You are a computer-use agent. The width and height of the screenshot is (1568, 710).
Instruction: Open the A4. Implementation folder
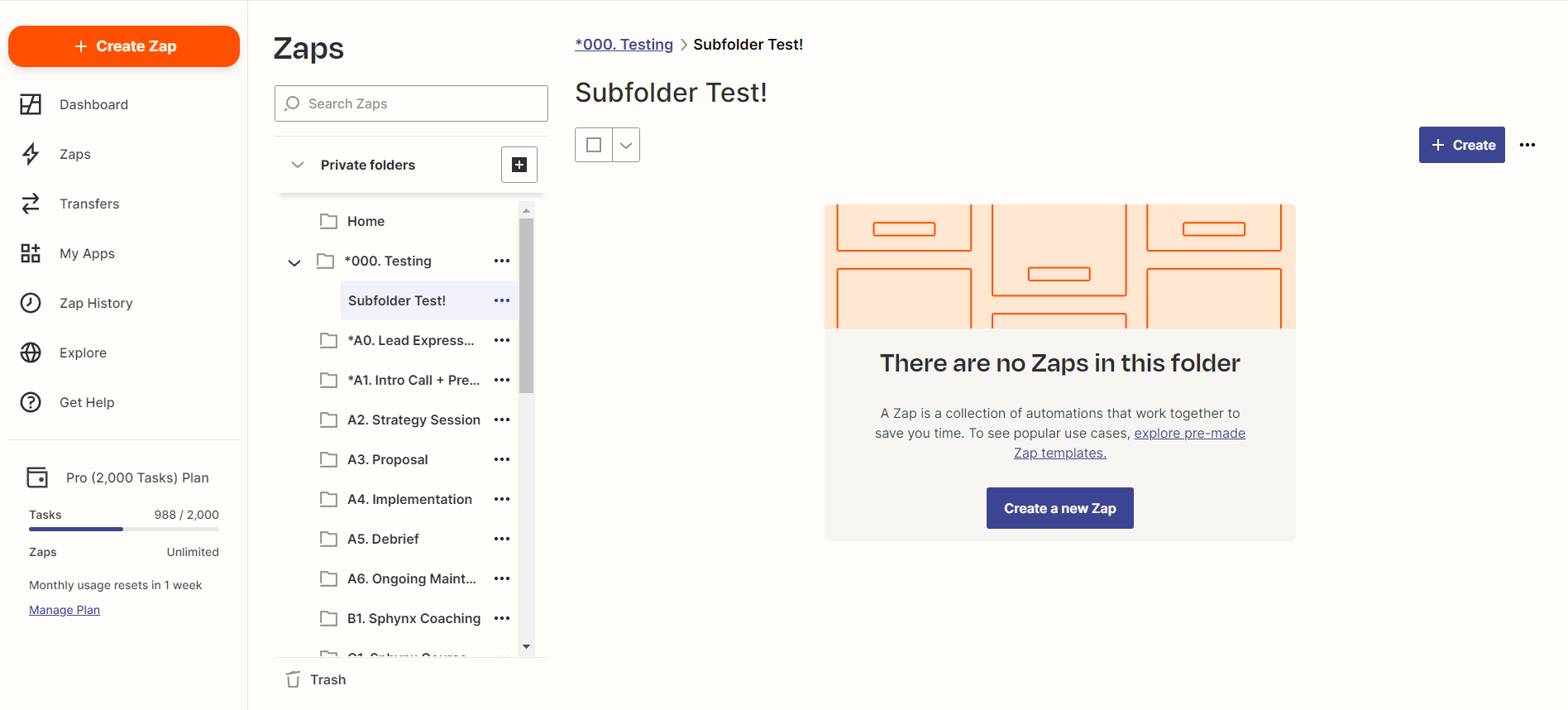click(409, 499)
